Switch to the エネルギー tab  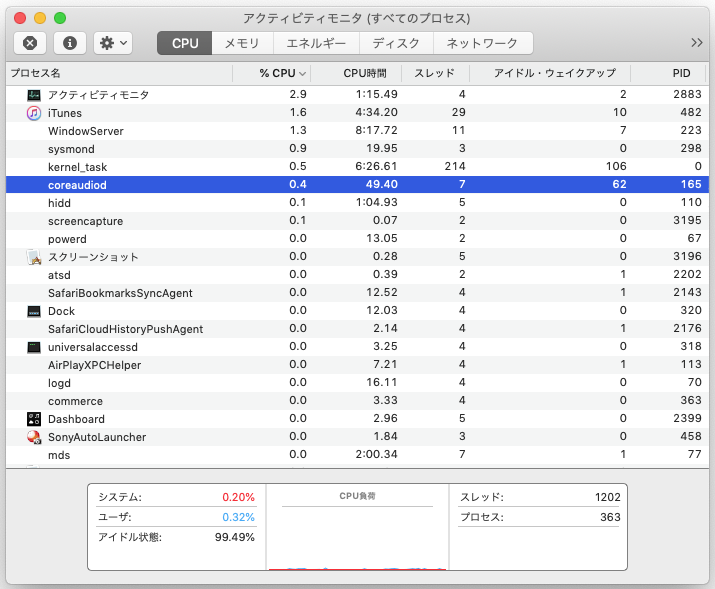click(316, 43)
